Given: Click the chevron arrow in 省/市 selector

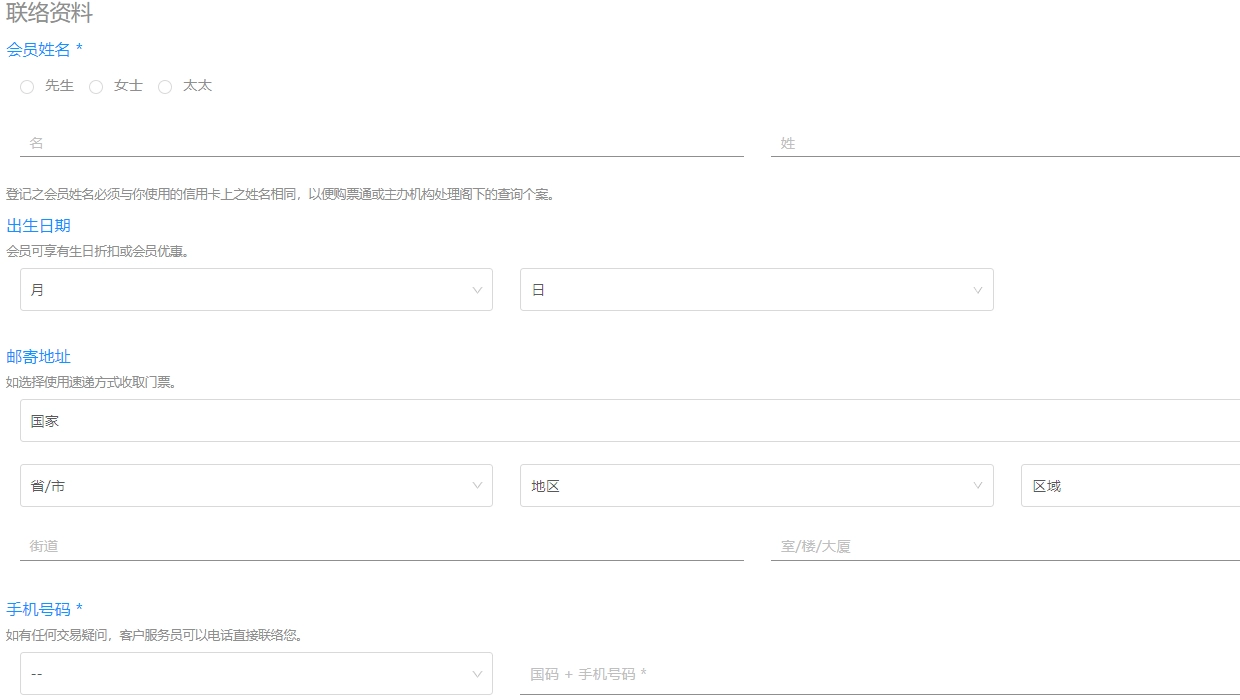Looking at the screenshot, I should pos(477,486).
